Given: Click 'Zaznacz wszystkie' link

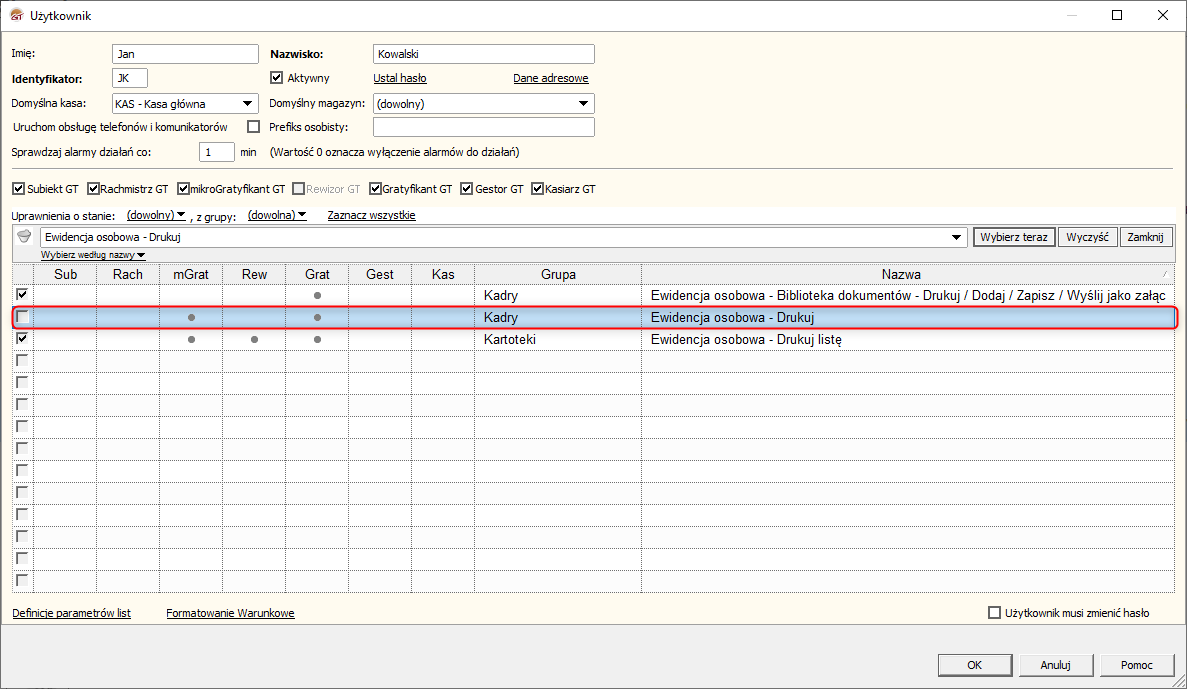Looking at the screenshot, I should coord(371,215).
